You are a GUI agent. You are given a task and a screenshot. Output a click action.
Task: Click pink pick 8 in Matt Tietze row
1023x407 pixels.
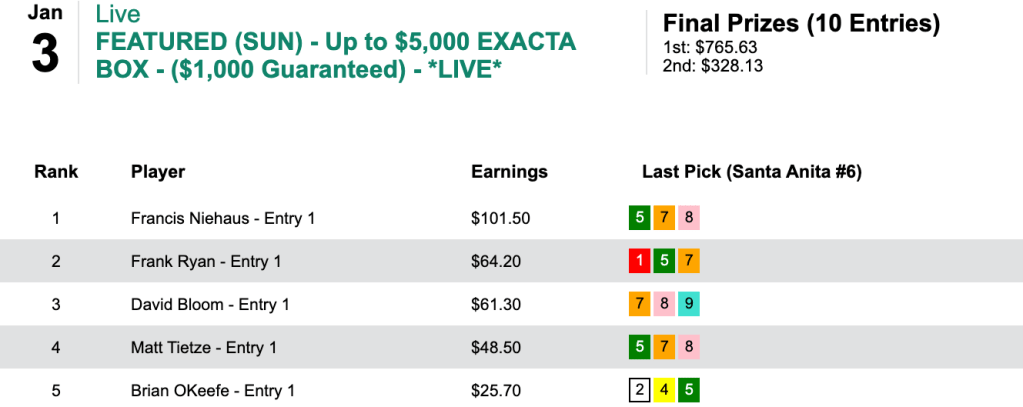pyautogui.click(x=688, y=348)
